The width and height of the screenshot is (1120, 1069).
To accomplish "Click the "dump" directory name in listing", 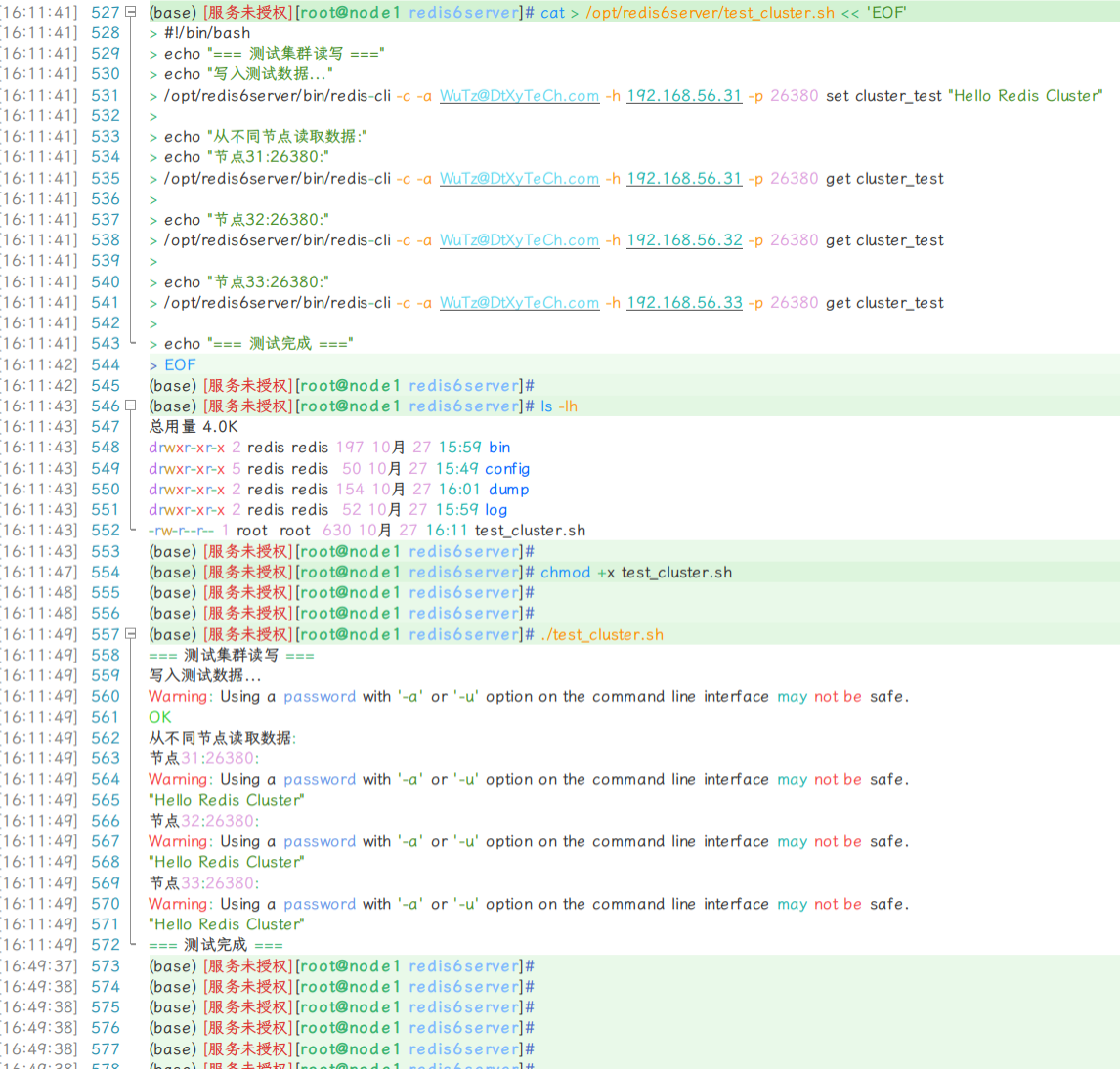I will 508,490.
